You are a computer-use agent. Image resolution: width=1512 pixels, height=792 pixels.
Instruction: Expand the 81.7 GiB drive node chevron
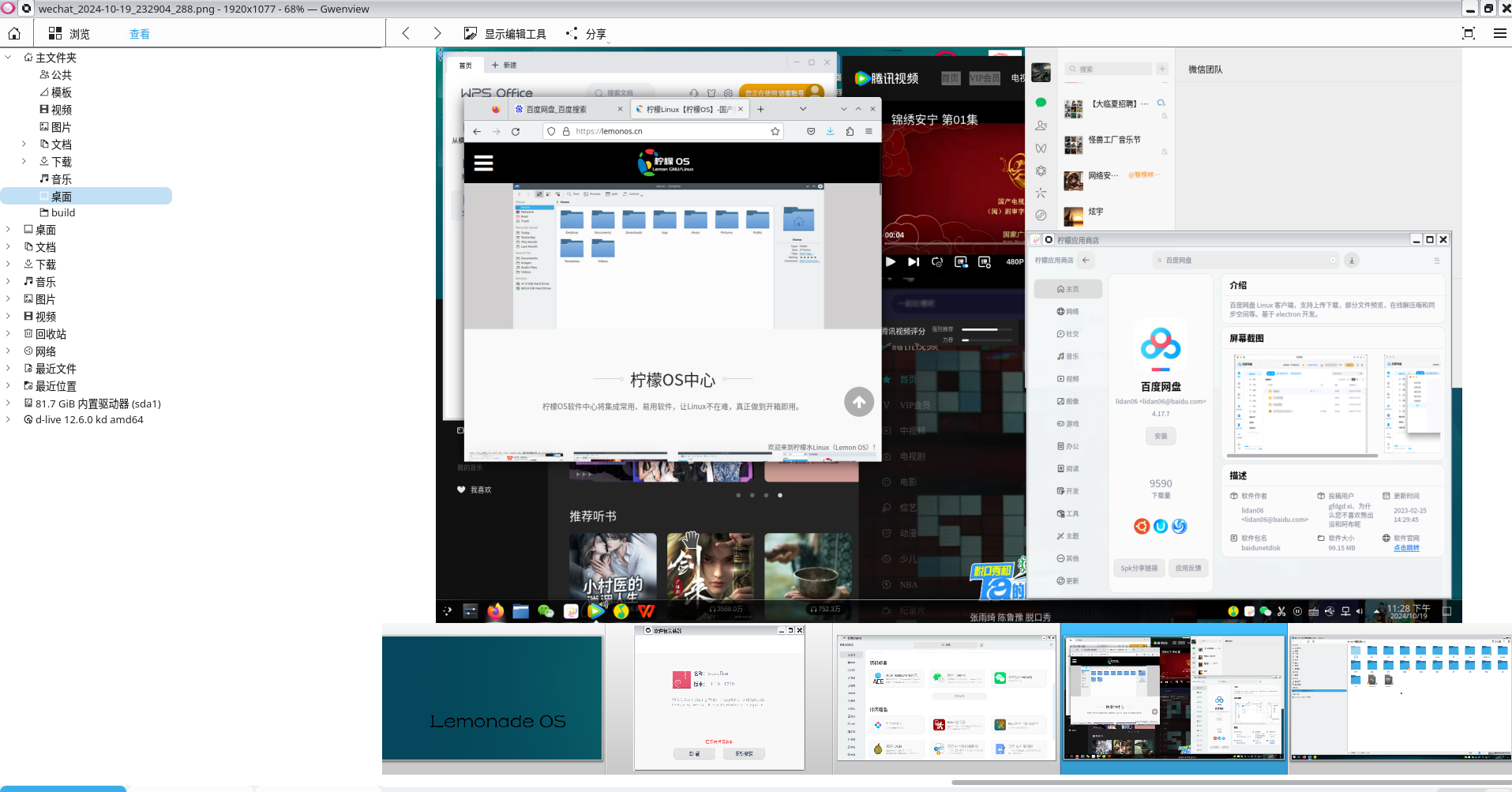coord(8,403)
